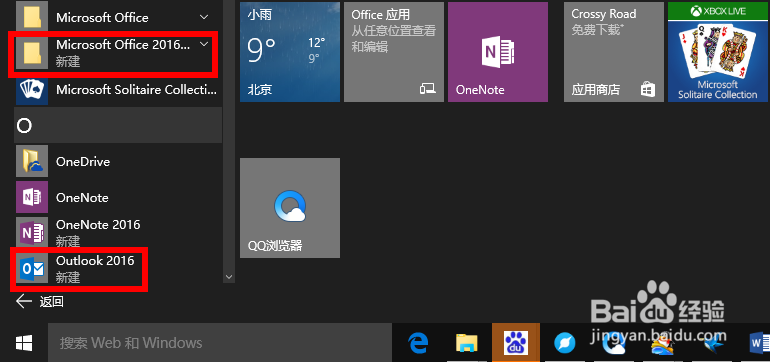Open the Crossy Road 应用商店 tile
This screenshot has height=362, width=770.
tap(614, 52)
